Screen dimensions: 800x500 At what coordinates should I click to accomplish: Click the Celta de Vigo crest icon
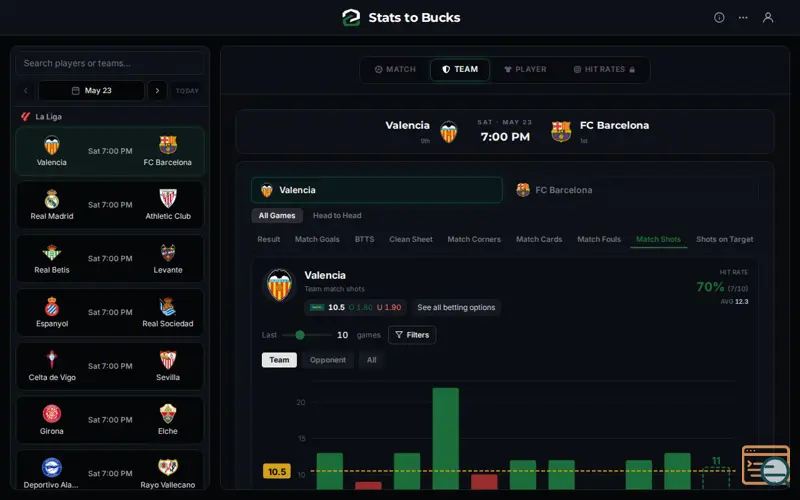point(52,360)
